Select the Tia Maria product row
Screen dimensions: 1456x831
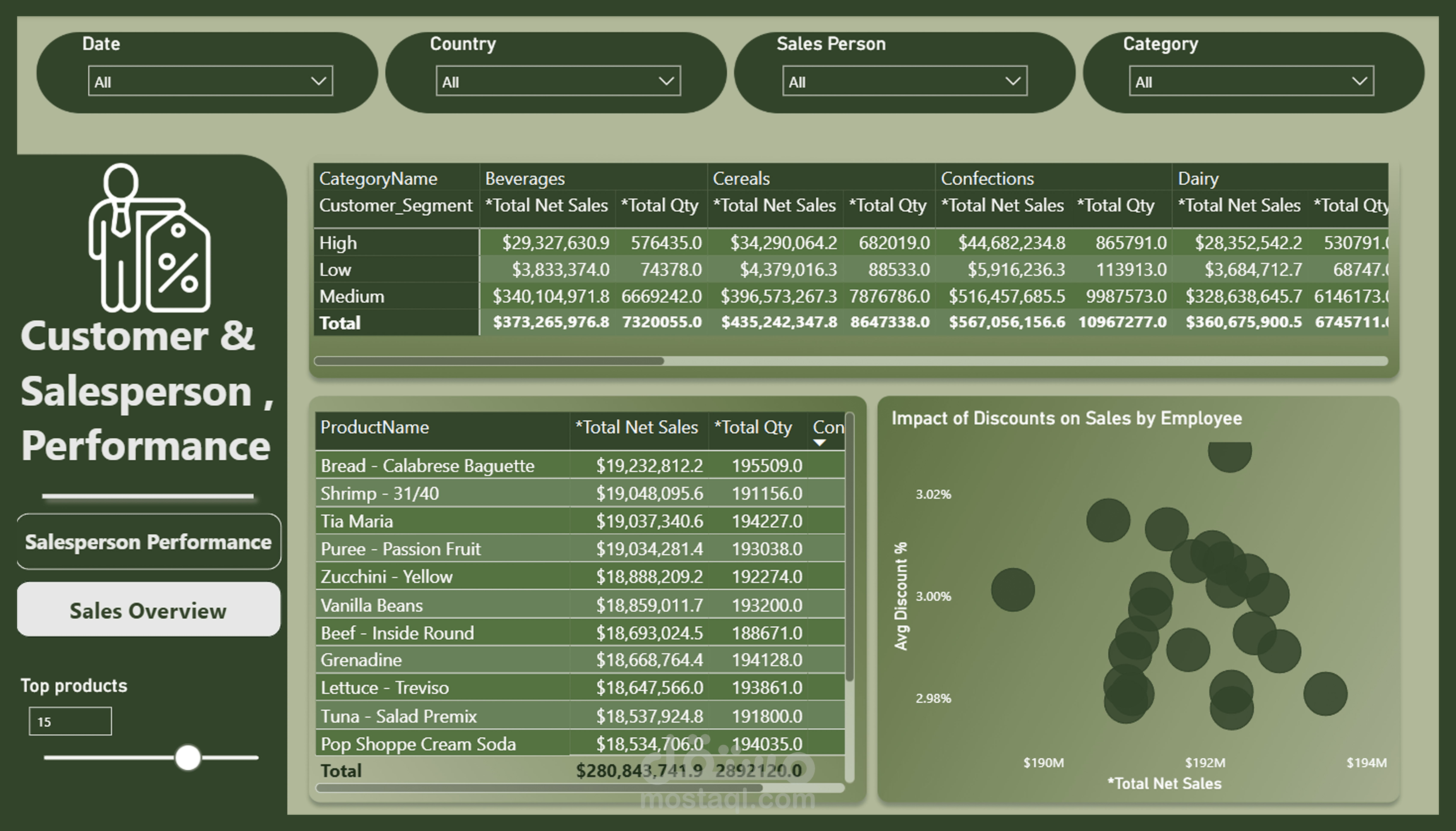(x=357, y=521)
